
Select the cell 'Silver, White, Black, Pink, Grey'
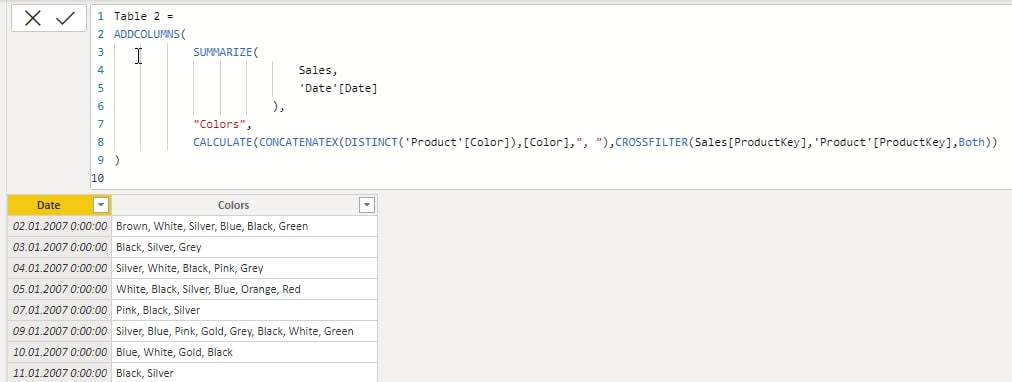(x=244, y=268)
